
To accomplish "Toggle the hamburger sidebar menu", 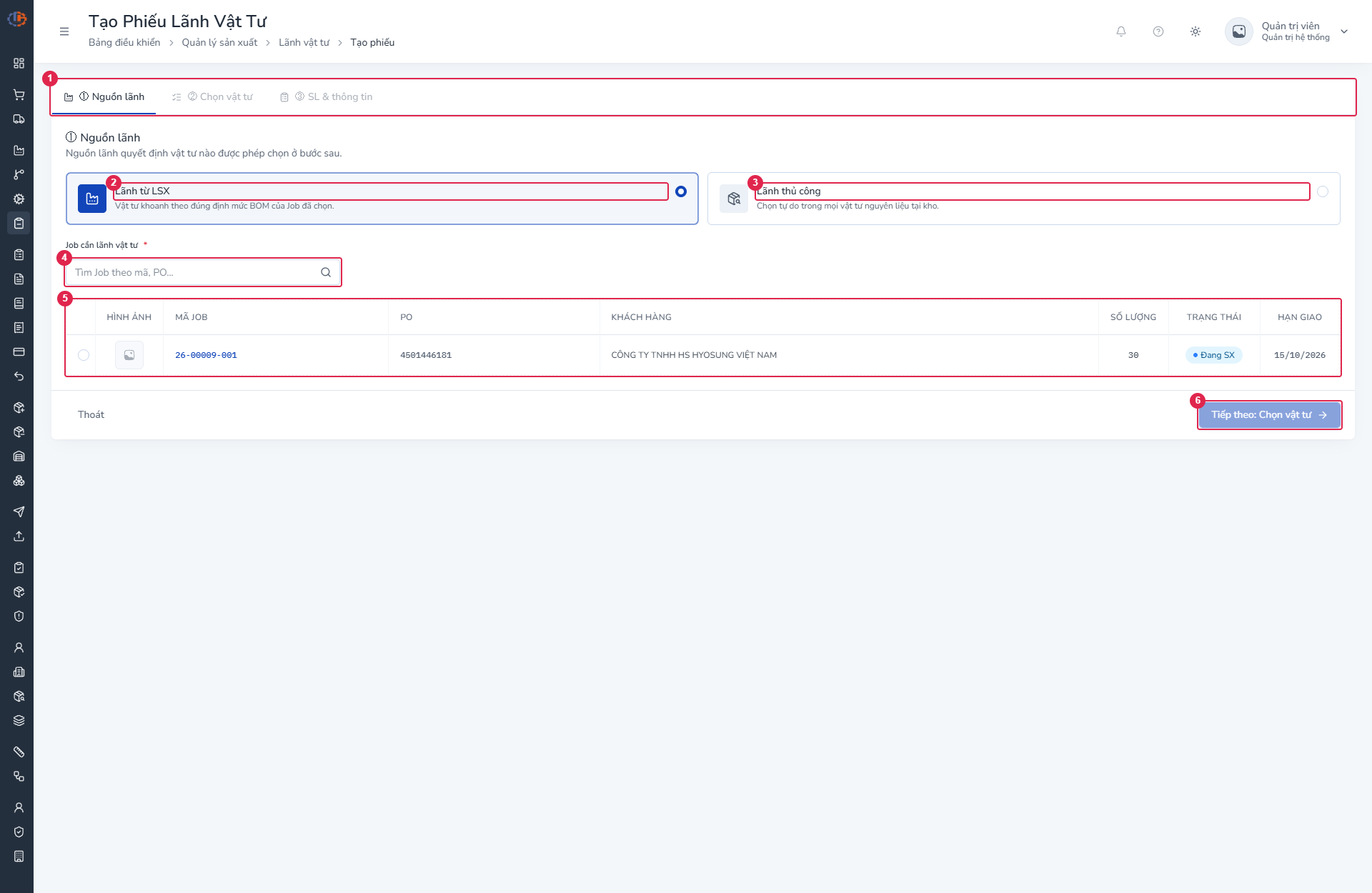I will pos(64,31).
